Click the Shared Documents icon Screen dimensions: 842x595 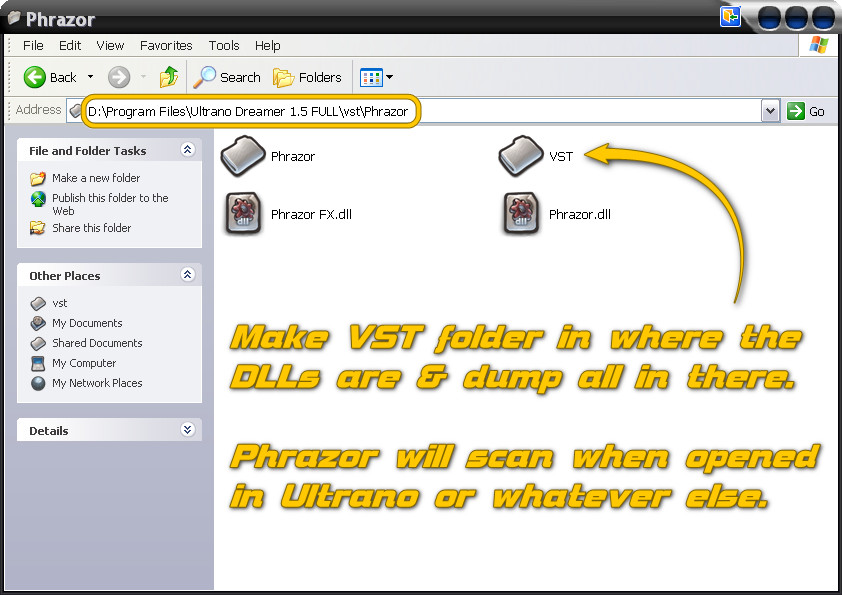pos(38,343)
